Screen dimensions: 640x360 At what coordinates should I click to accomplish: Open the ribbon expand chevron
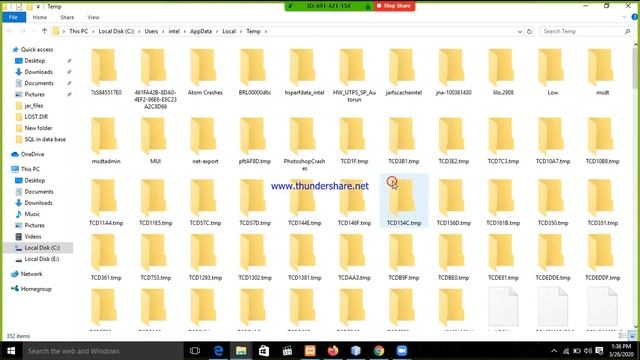pos(624,17)
